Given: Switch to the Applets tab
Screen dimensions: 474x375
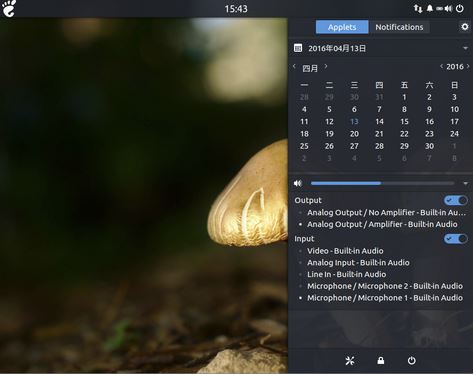Looking at the screenshot, I should 342,27.
